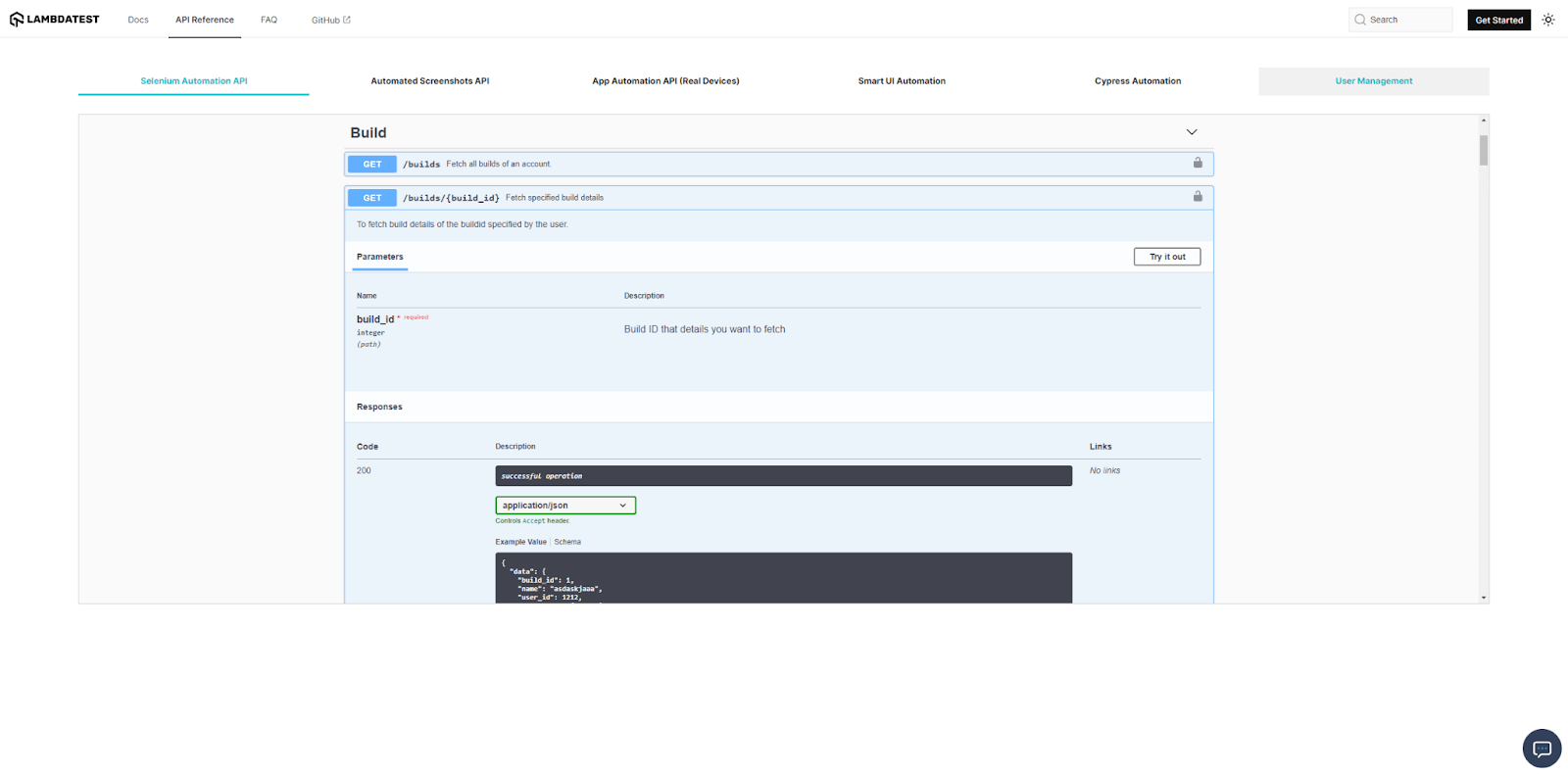Screen dimensions: 1568x774
Task: Select App Automation API (Real Devices) tab
Action: pyautogui.click(x=665, y=81)
